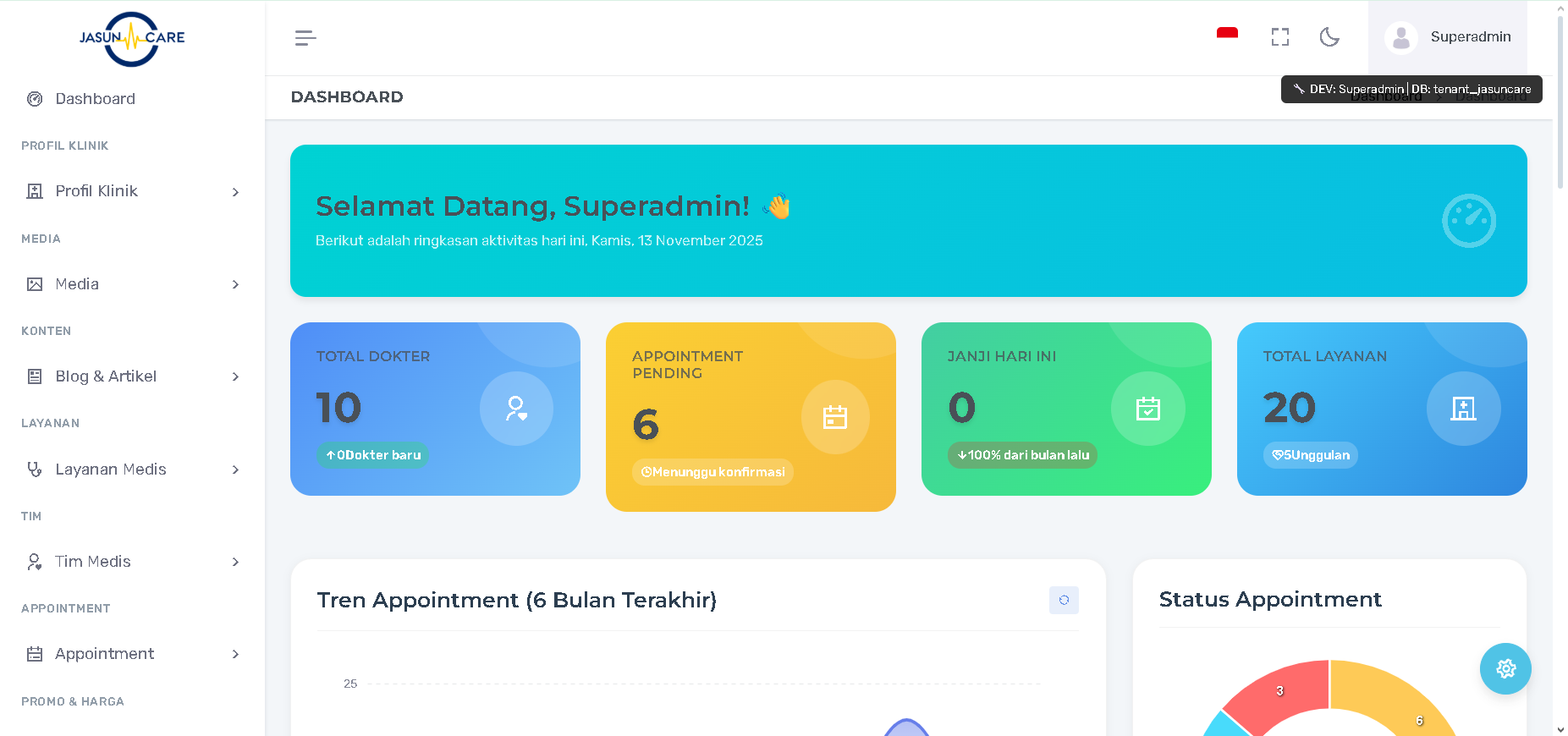The image size is (1568, 736).
Task: Open the Appointment sidebar menu
Action: [x=132, y=654]
